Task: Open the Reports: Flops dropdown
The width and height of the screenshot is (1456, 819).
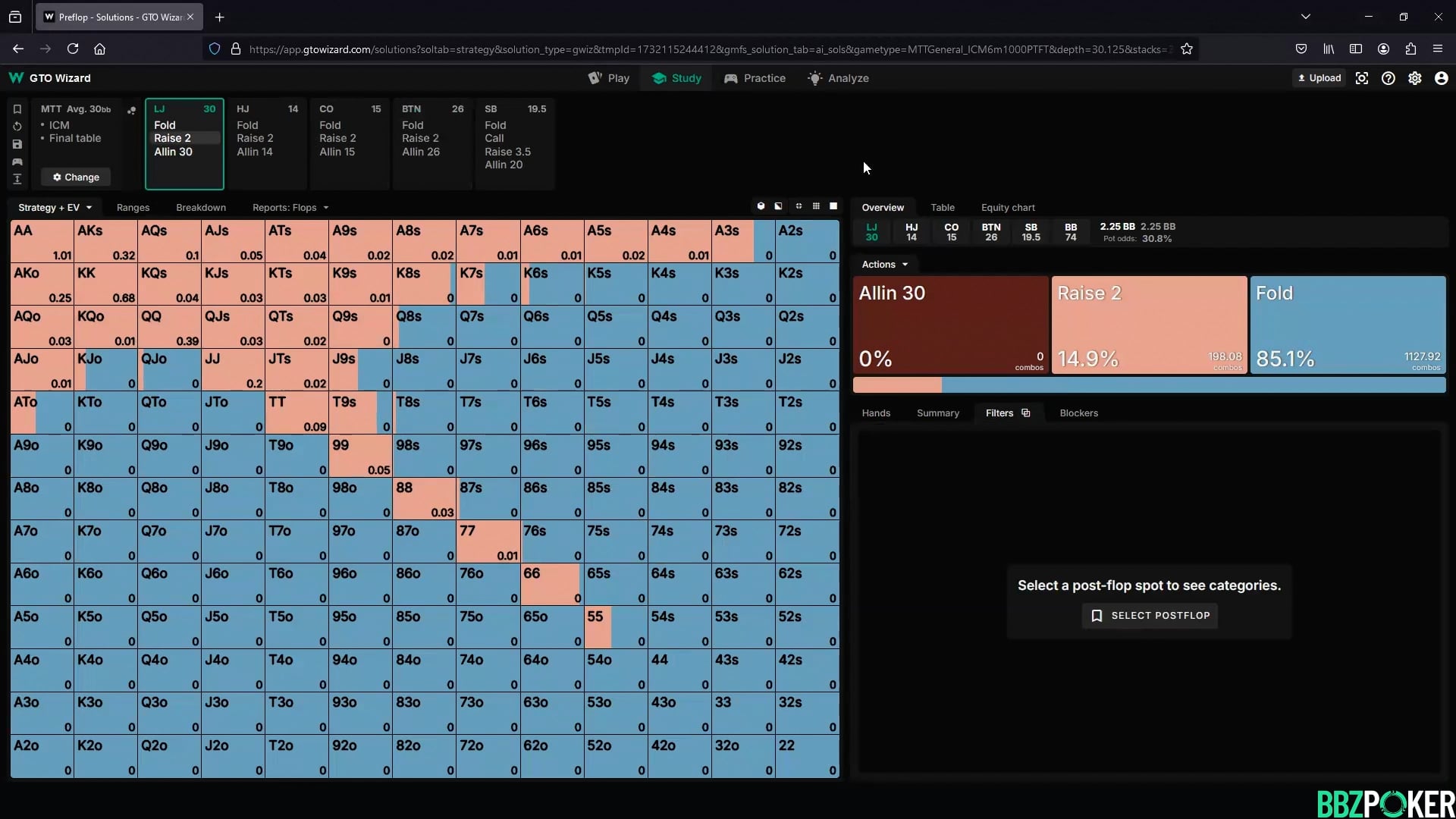Action: point(290,207)
